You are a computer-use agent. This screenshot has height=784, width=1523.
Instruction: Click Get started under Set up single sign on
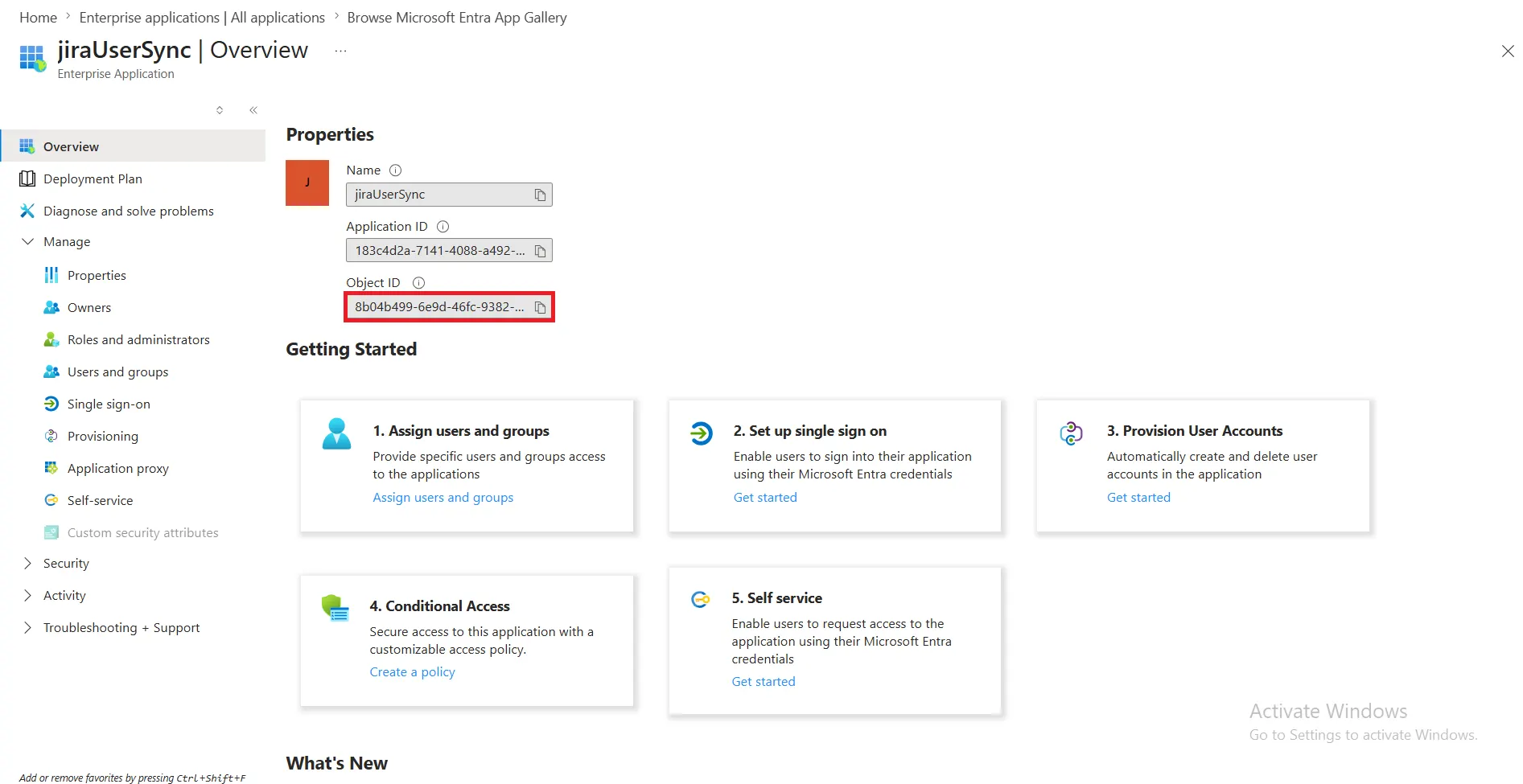click(x=765, y=498)
